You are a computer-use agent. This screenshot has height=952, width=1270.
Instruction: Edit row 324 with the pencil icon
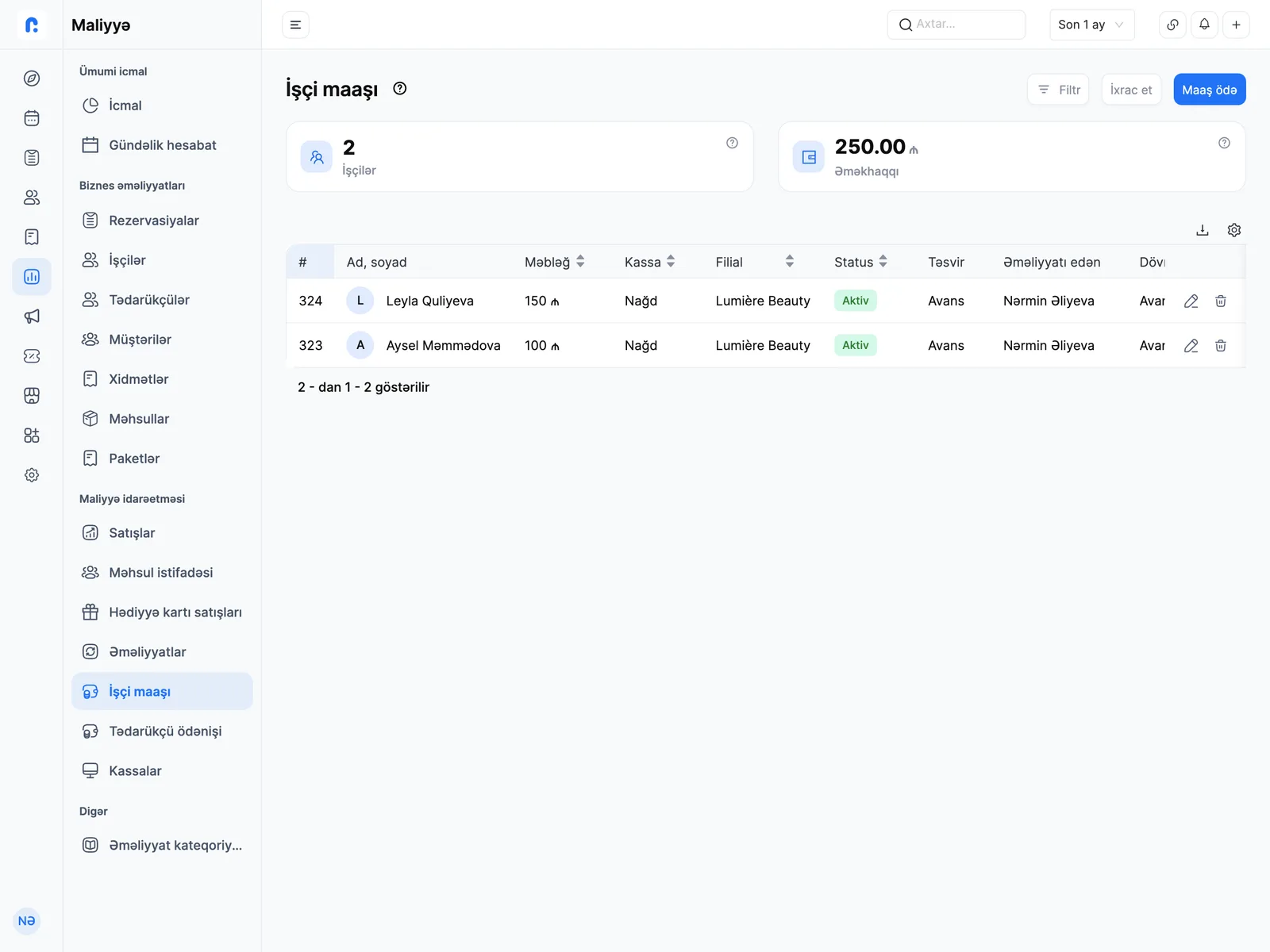pyautogui.click(x=1191, y=301)
